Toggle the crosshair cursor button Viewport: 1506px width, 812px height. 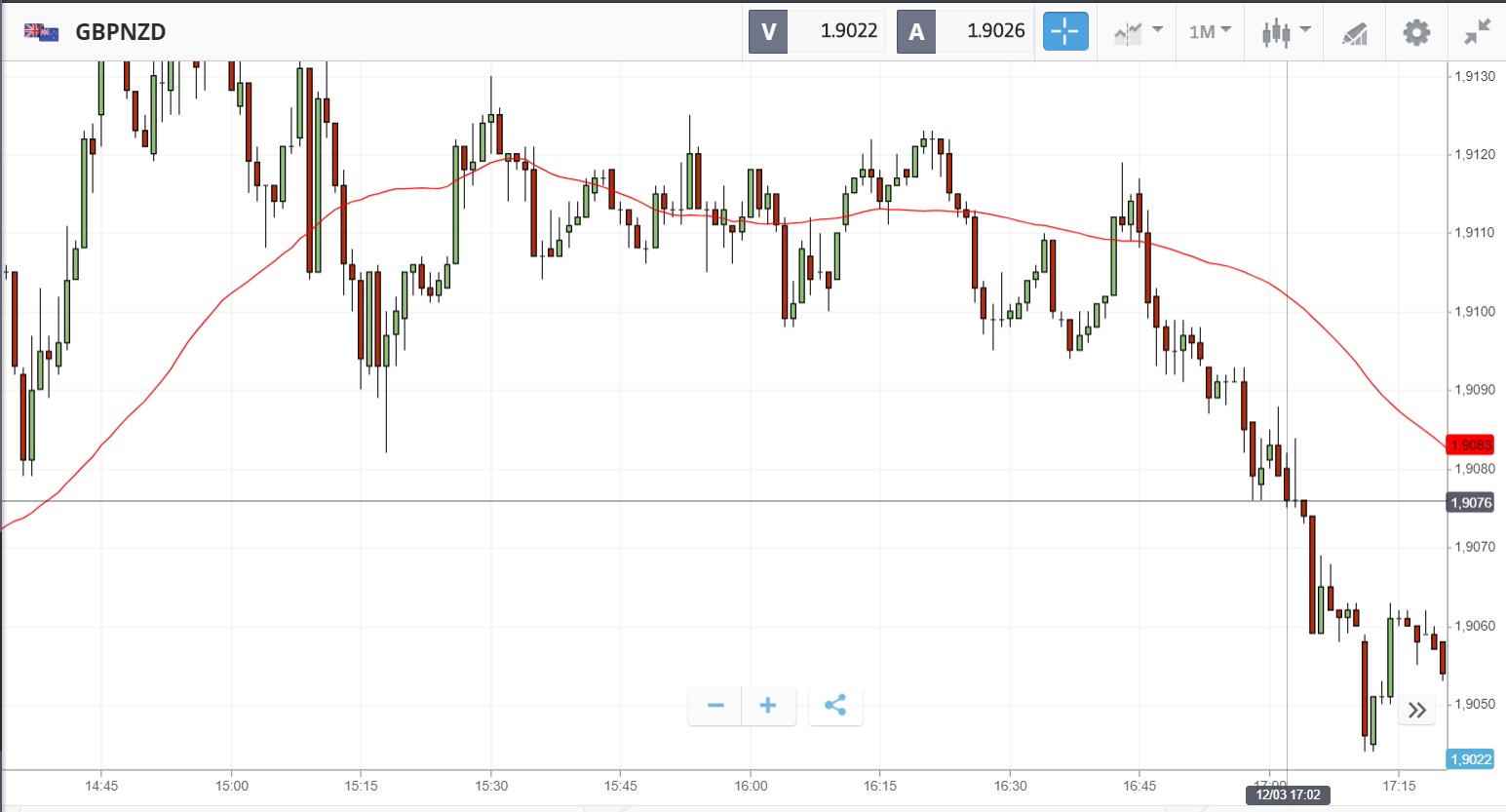coord(1064,31)
